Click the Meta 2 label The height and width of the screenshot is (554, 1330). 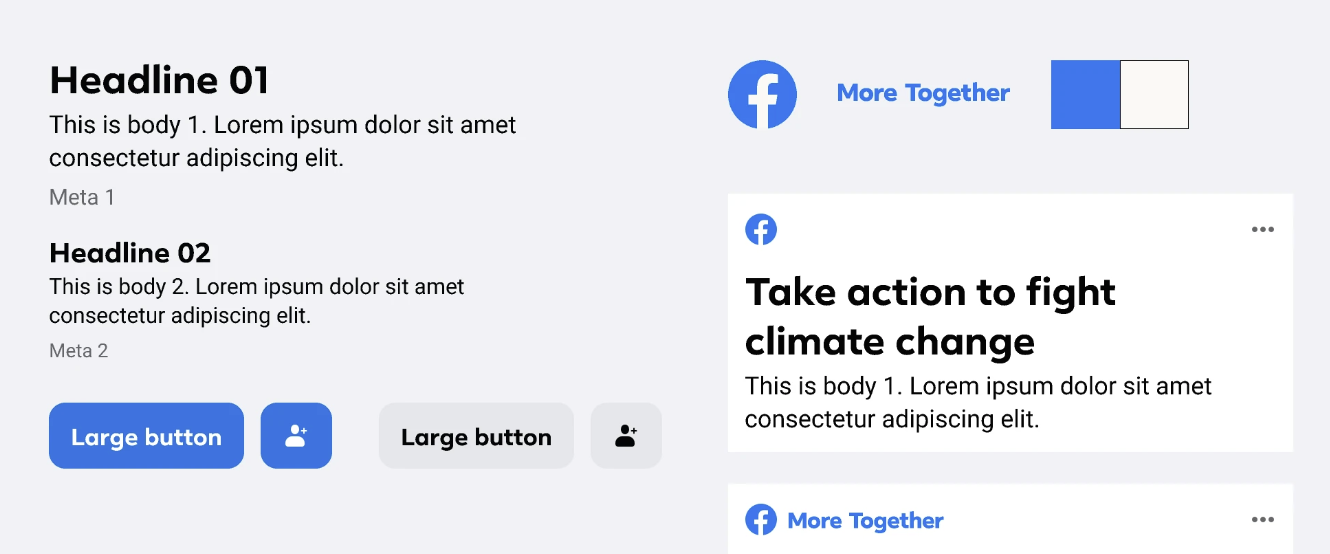[78, 351]
